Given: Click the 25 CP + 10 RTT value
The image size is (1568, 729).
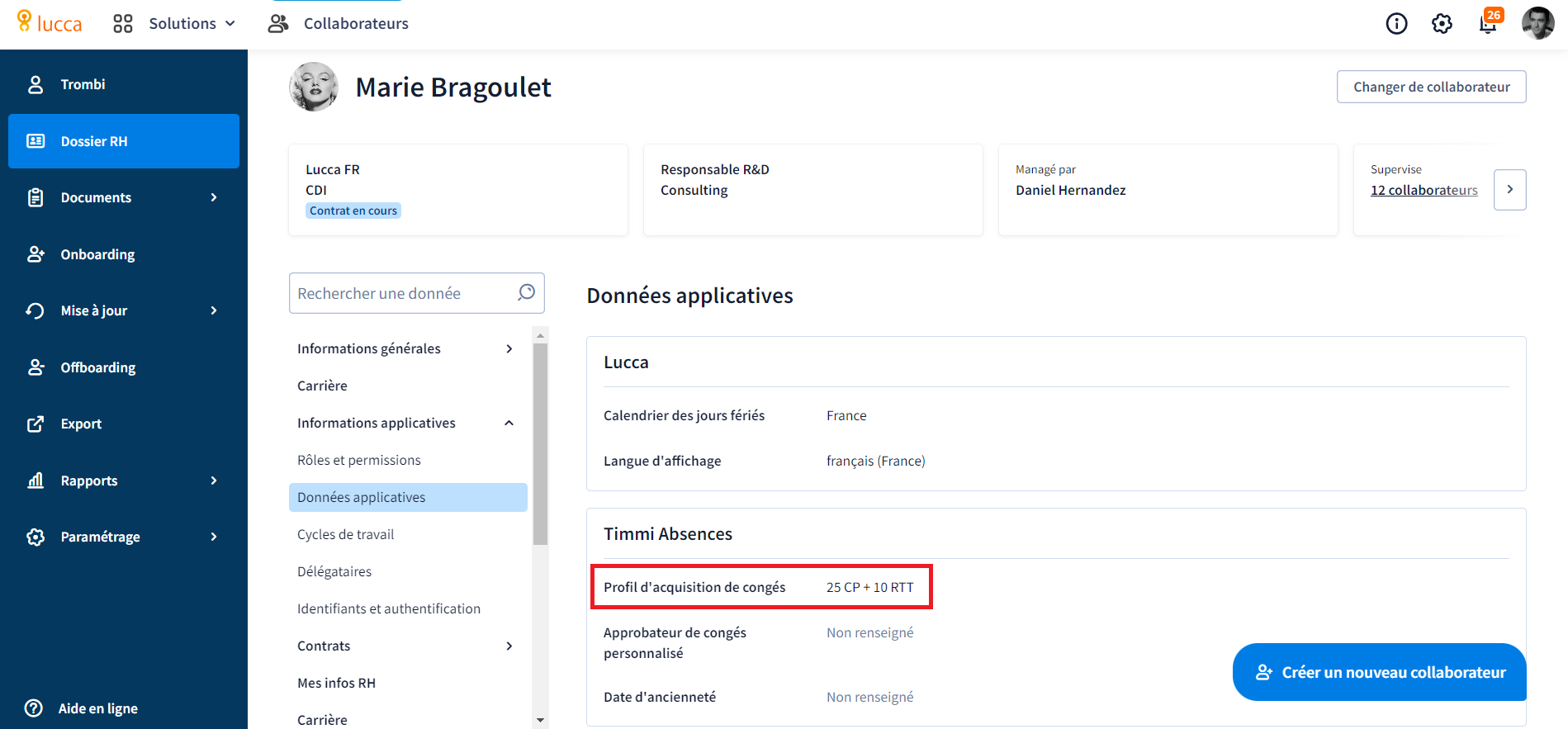Looking at the screenshot, I should tap(869, 587).
